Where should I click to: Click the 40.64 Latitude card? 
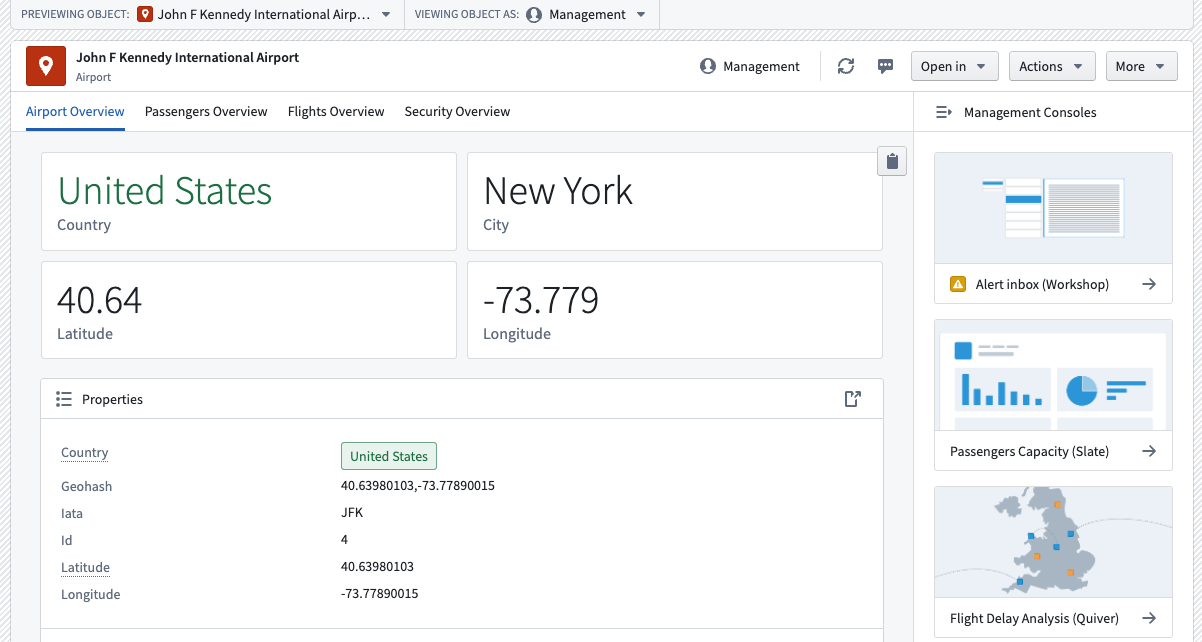249,310
